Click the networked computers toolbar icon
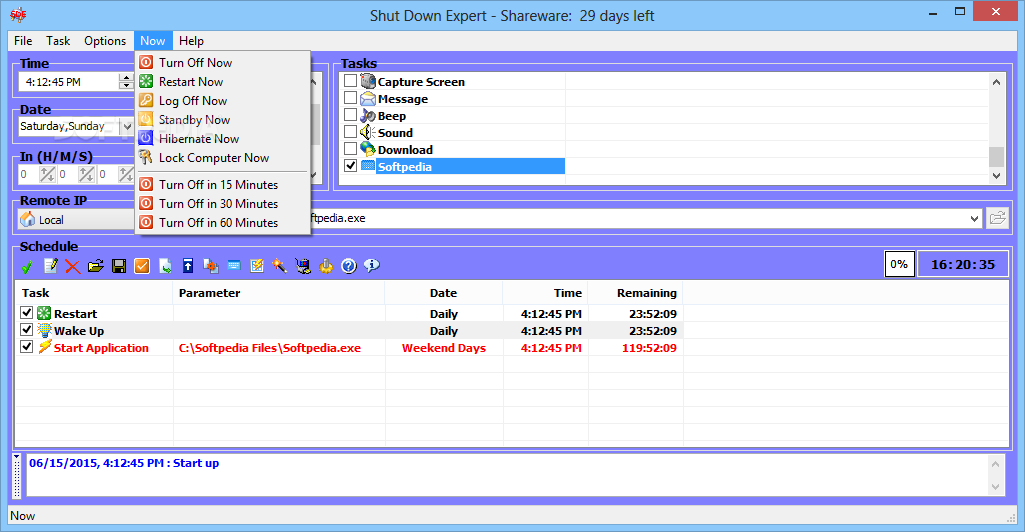 (303, 265)
